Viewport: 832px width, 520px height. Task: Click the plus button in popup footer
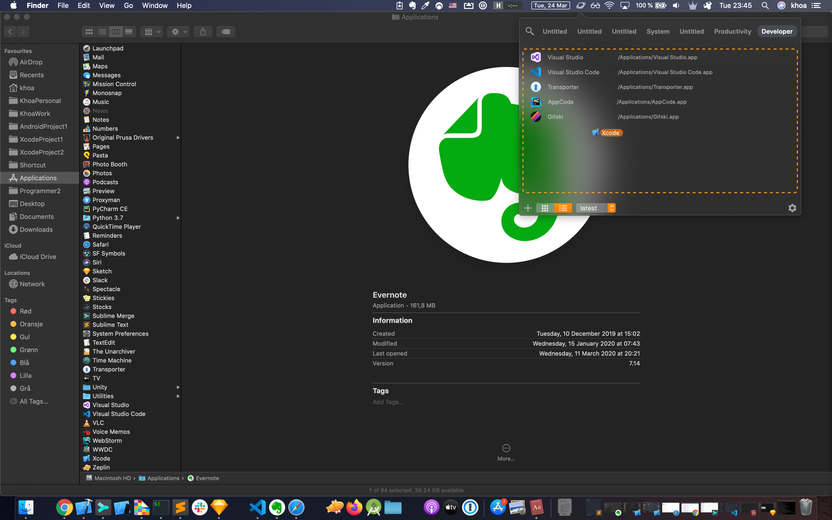[x=527, y=208]
